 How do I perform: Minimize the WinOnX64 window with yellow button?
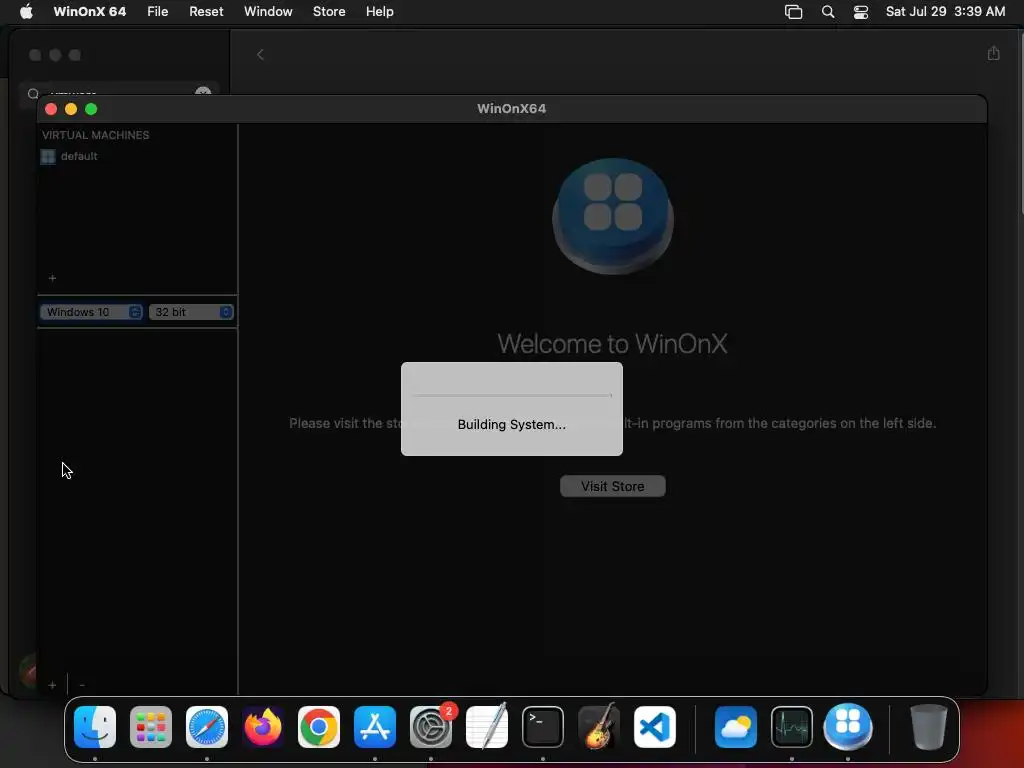point(71,109)
